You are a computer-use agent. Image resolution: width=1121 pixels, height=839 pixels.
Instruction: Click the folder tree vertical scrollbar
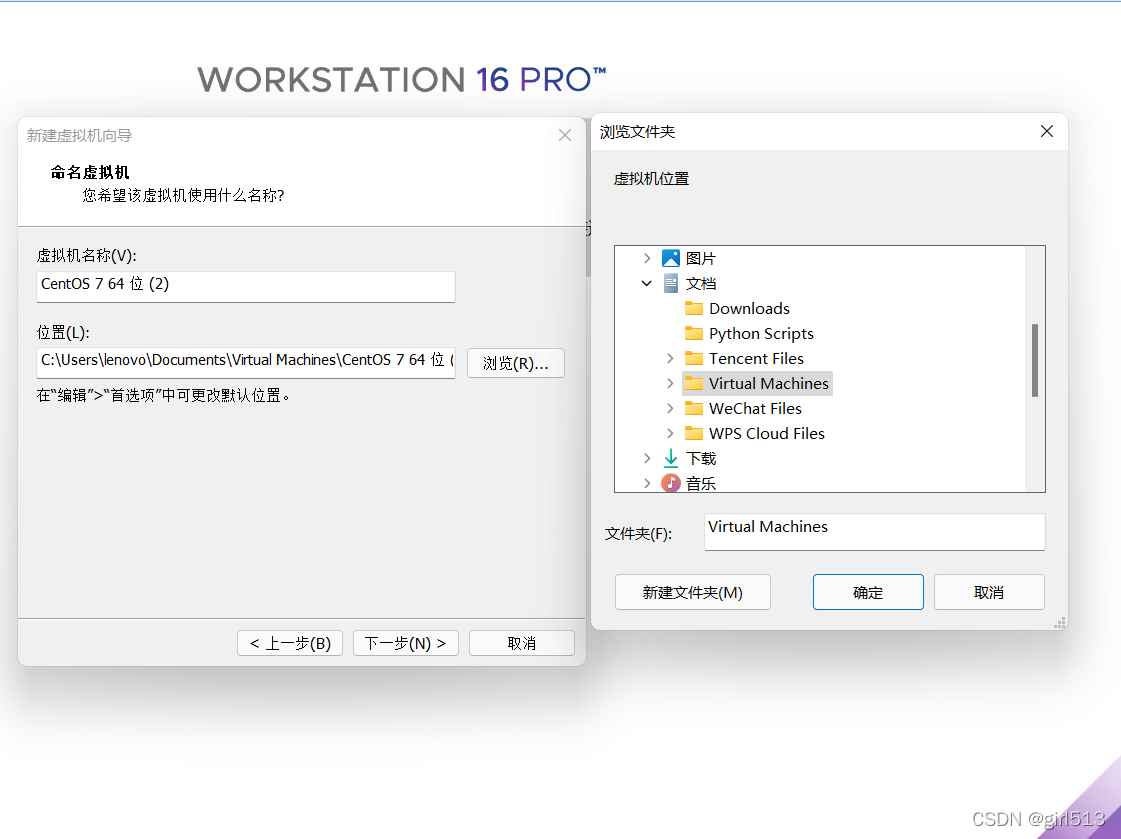coord(1034,361)
